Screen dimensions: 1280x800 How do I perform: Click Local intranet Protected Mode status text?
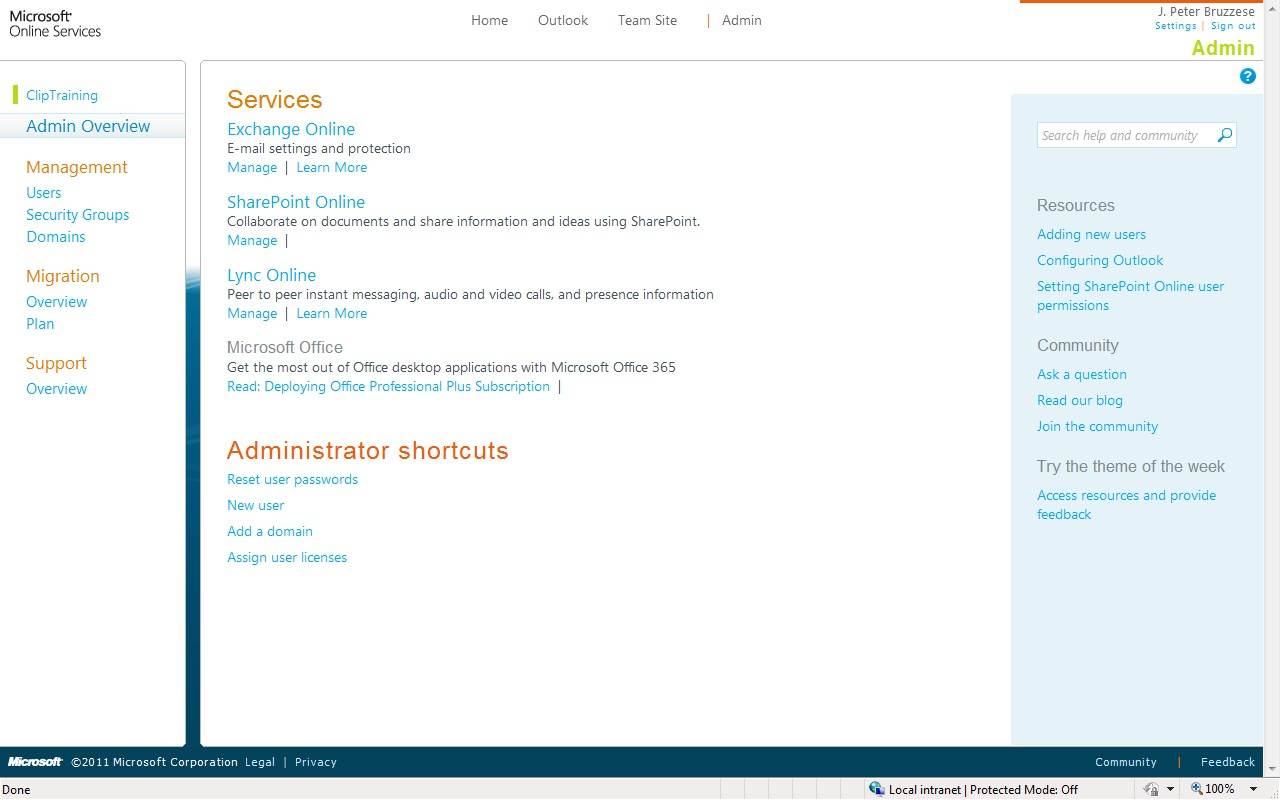pos(983,789)
